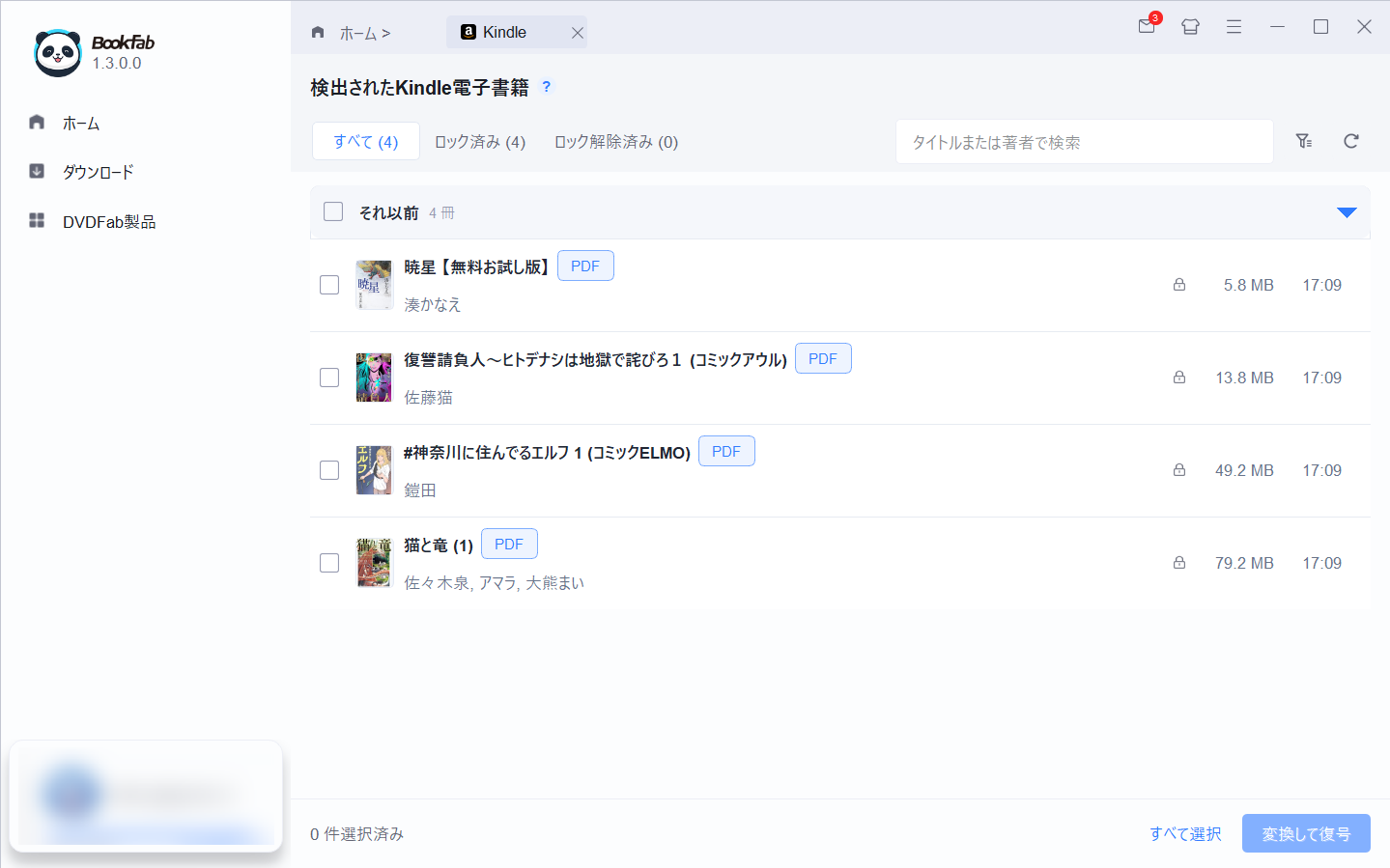
Task: Go to ホーム in the sidebar
Action: [x=81, y=123]
